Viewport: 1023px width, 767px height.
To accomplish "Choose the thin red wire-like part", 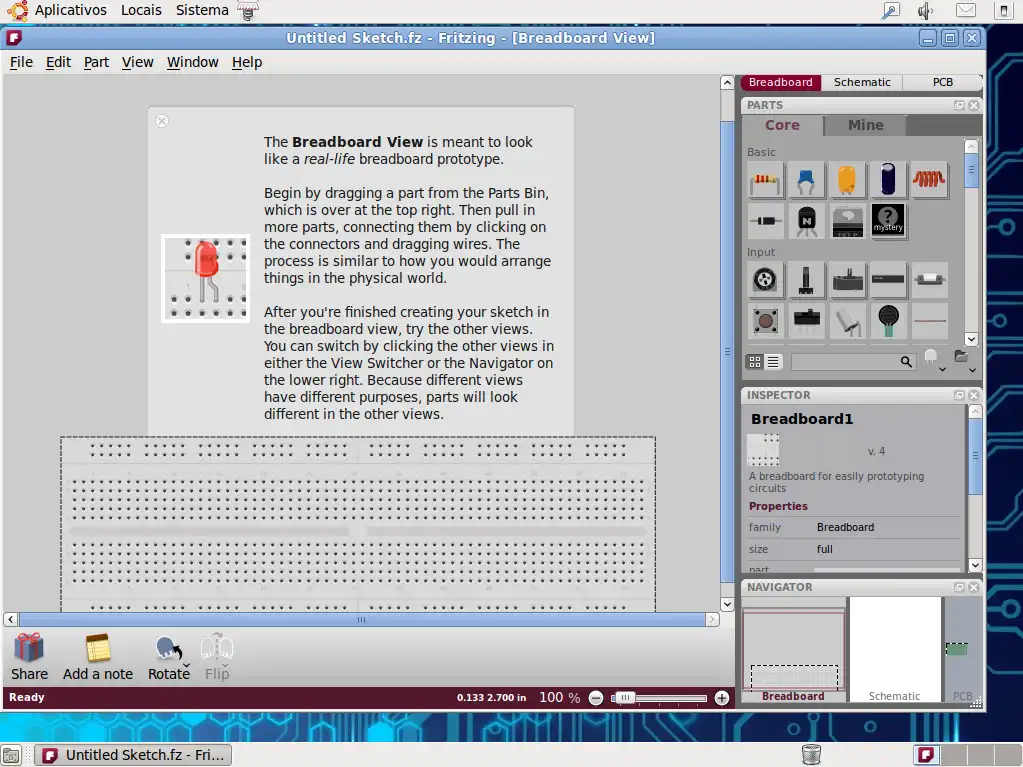I will coord(929,320).
